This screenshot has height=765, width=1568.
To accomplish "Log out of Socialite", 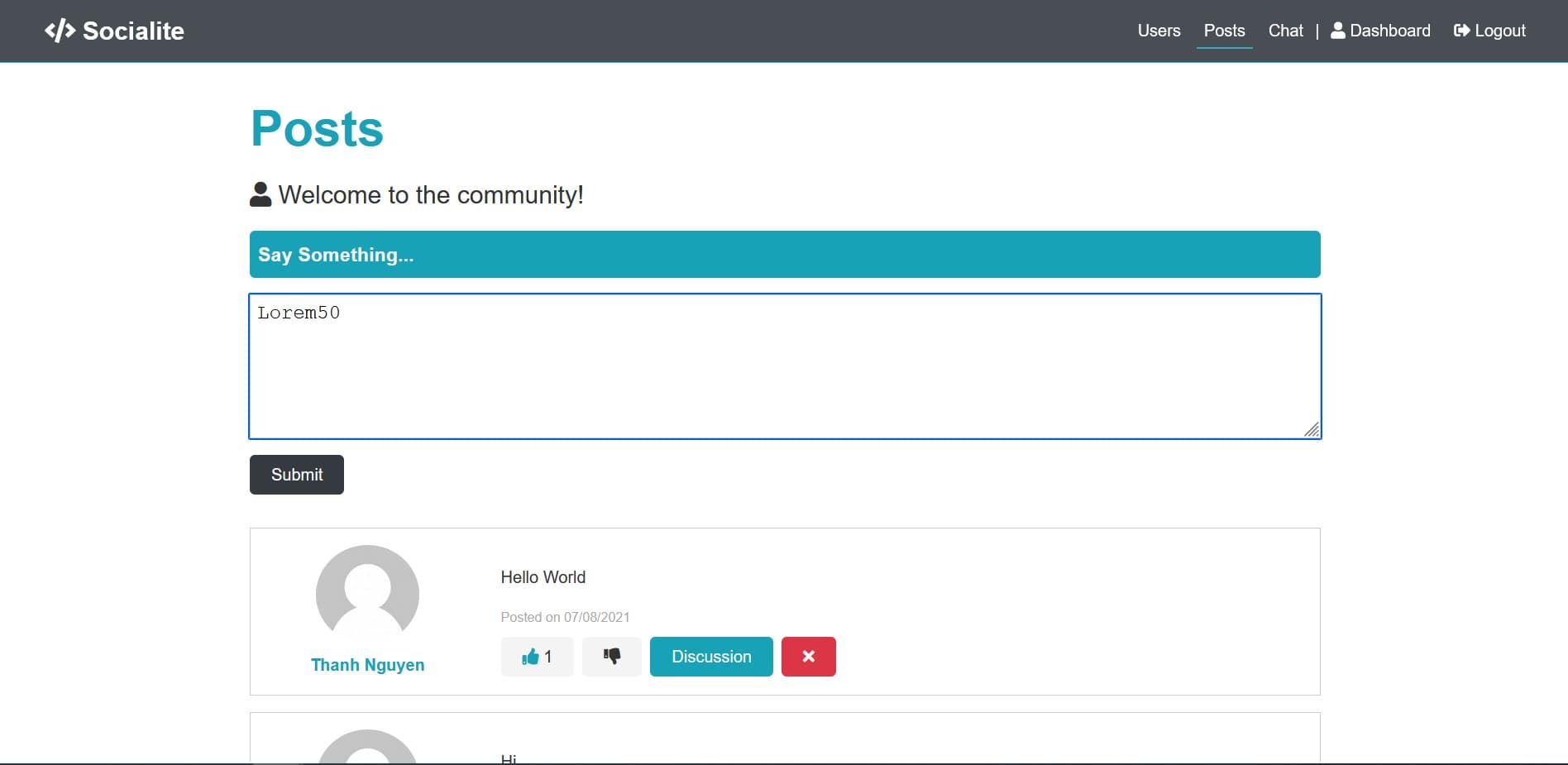I will (1489, 31).
